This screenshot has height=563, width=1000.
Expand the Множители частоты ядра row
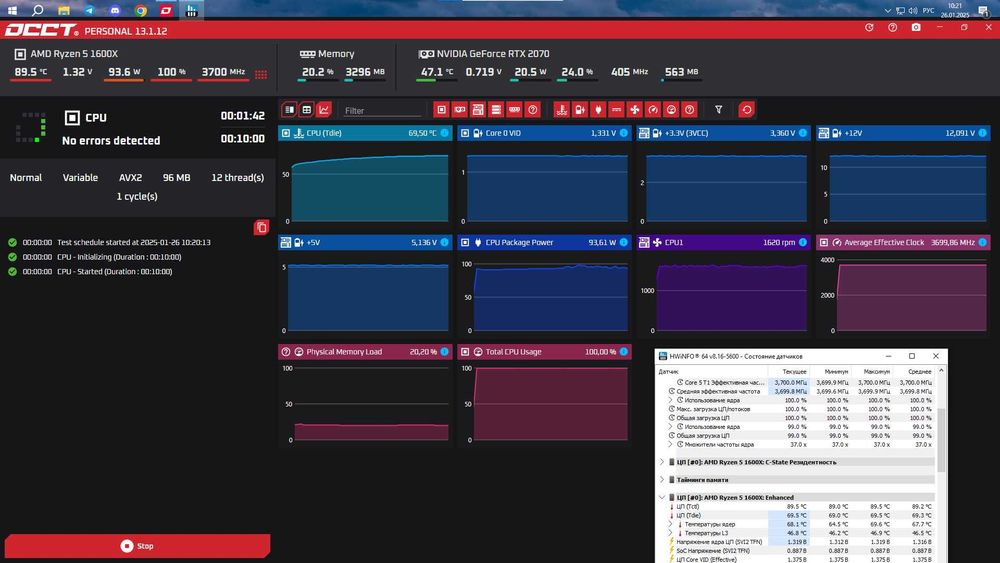point(671,444)
